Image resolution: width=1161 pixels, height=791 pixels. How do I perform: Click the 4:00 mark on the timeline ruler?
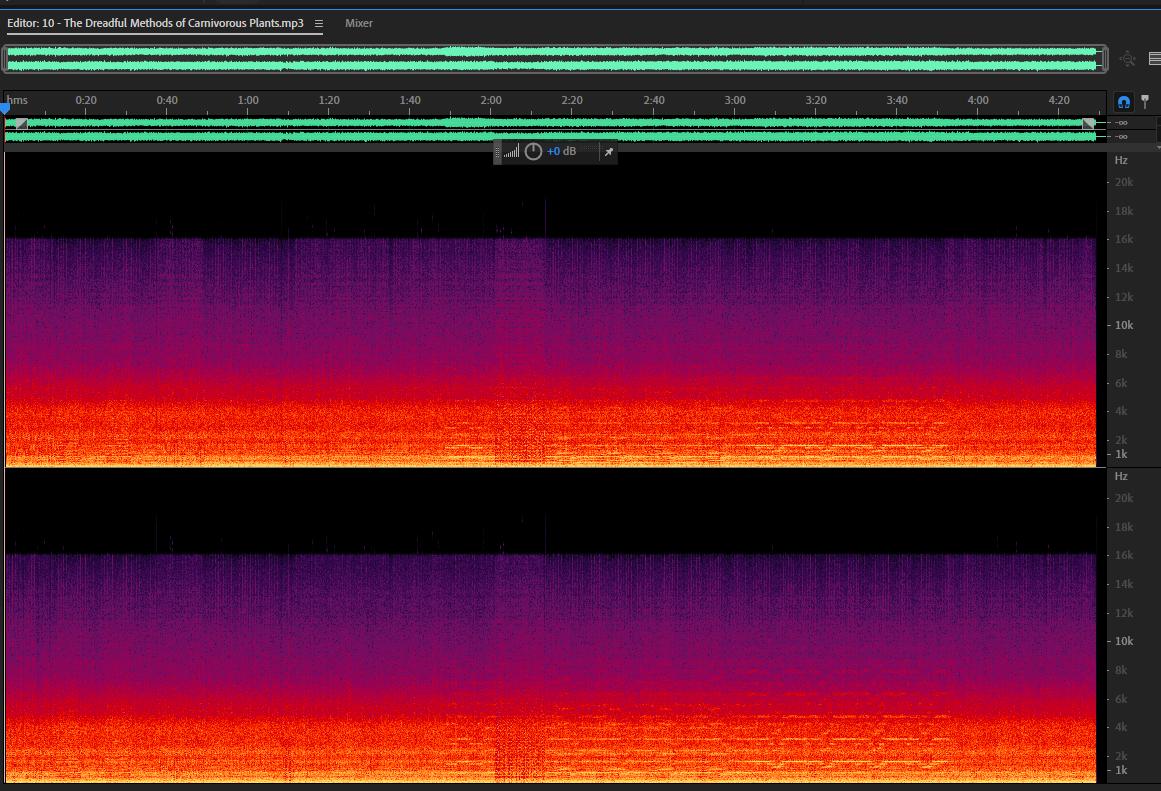coord(977,100)
